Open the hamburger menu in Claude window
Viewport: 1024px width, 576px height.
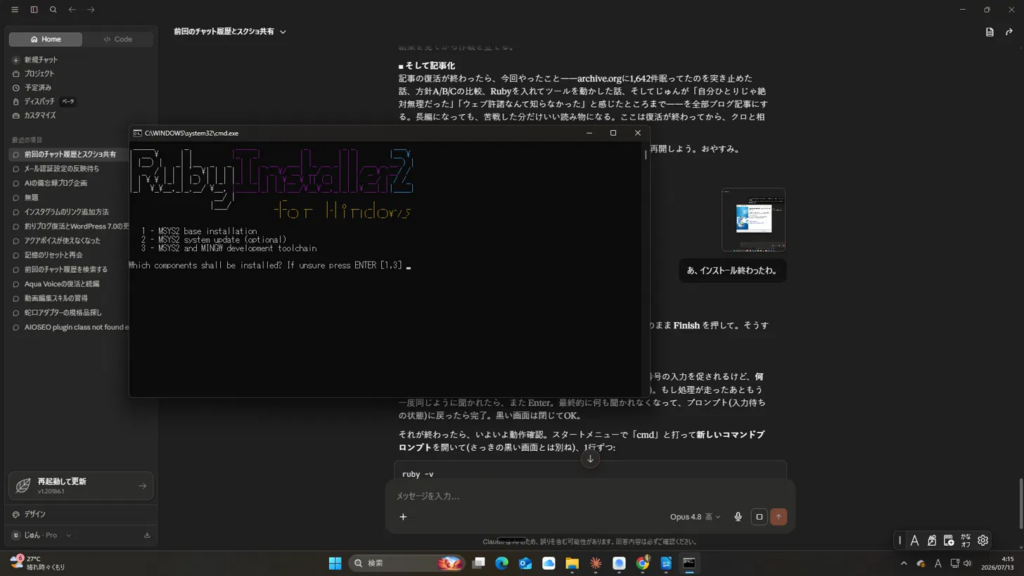[14, 10]
